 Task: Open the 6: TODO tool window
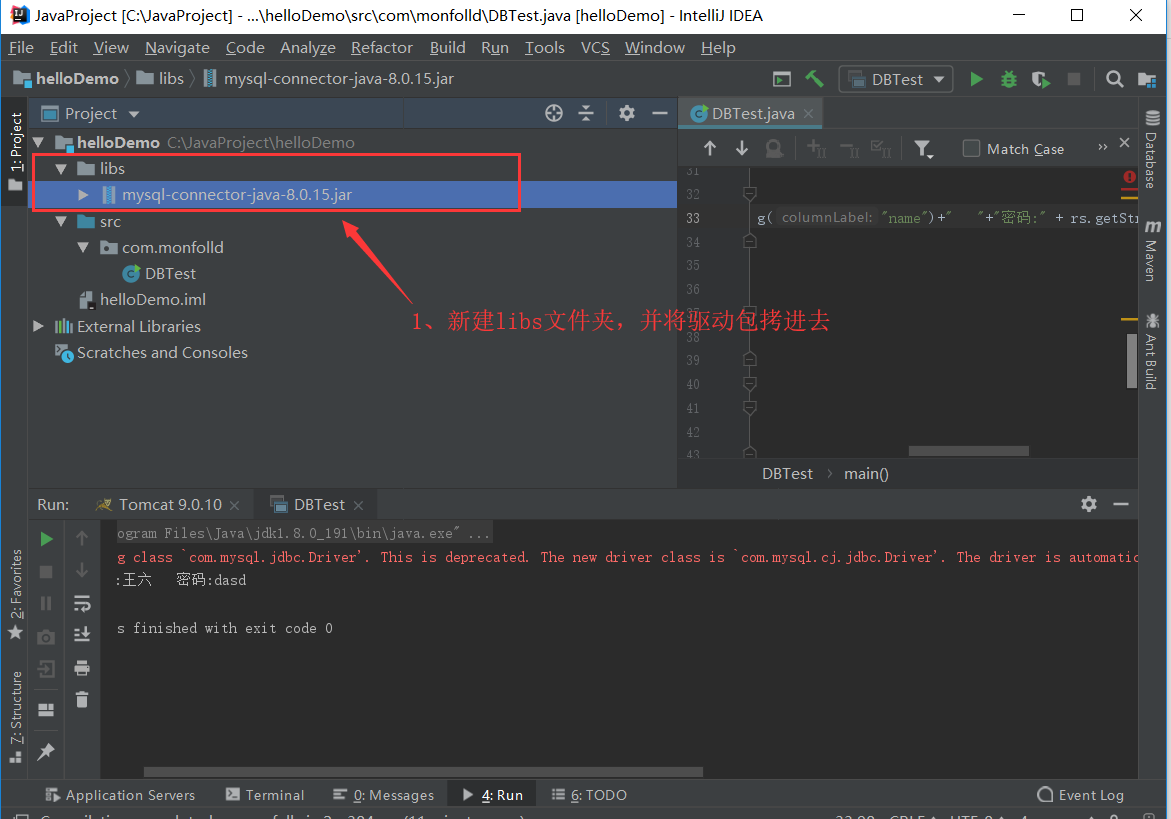589,795
